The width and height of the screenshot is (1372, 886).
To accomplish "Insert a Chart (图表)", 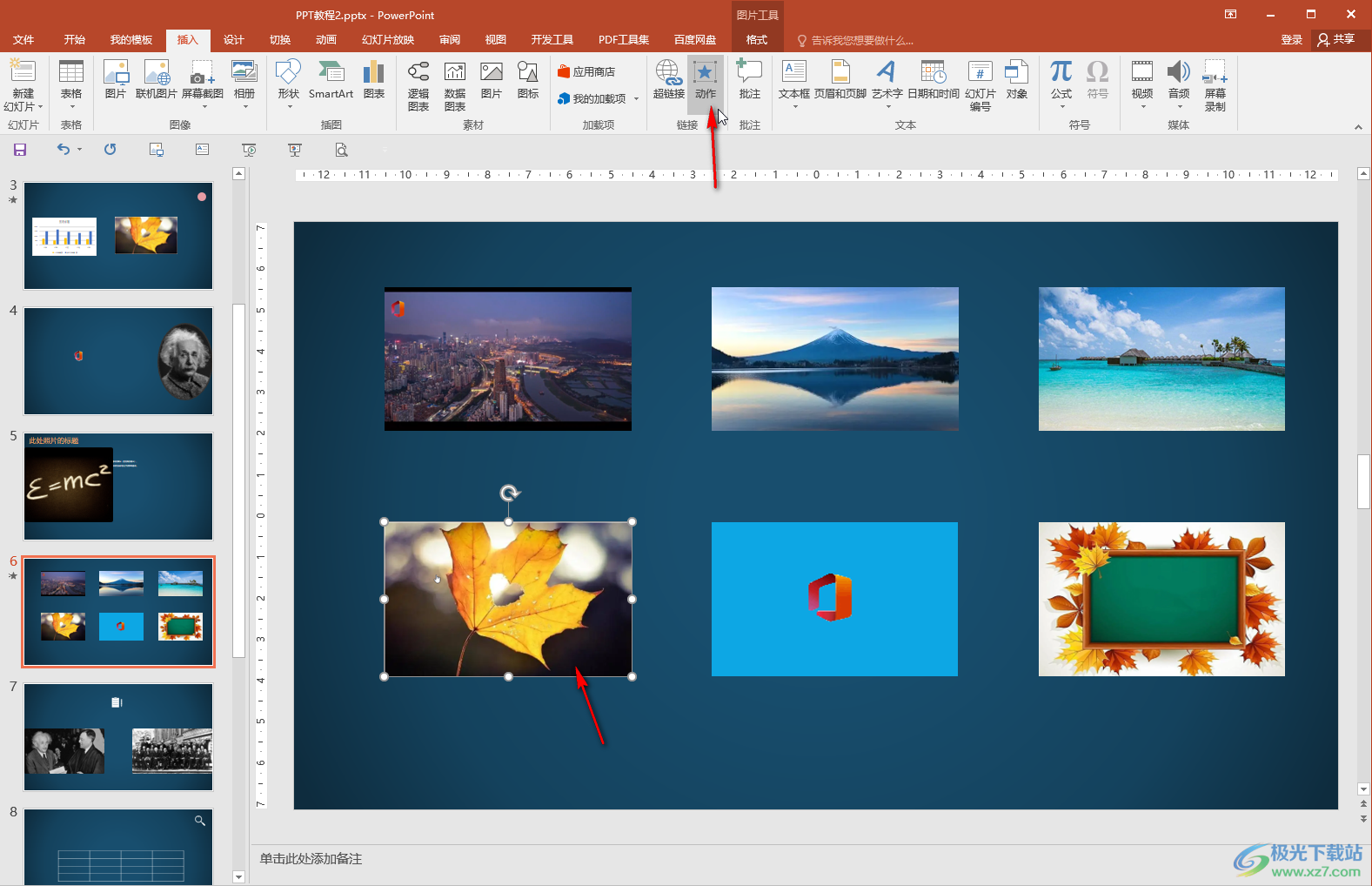I will tap(374, 79).
